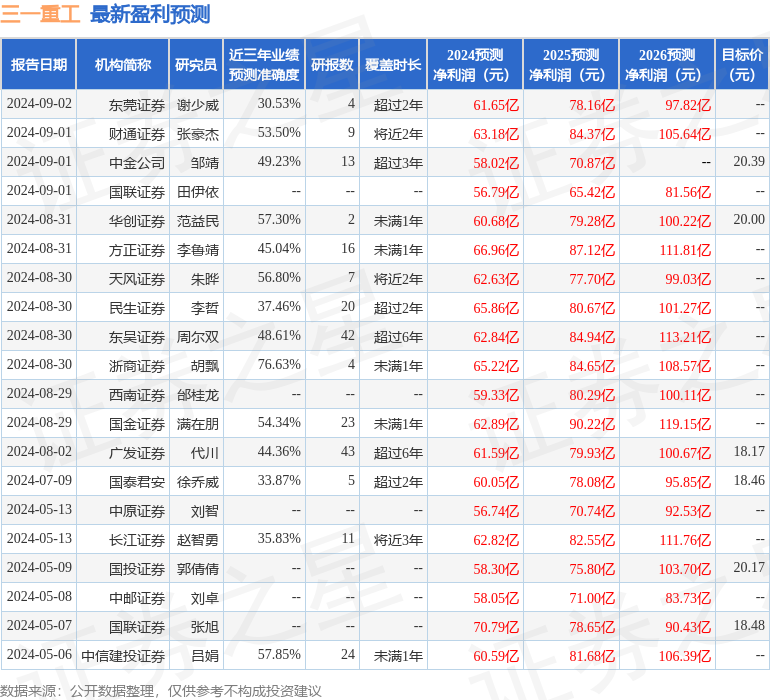Click the 报告日期 column header

39,65
